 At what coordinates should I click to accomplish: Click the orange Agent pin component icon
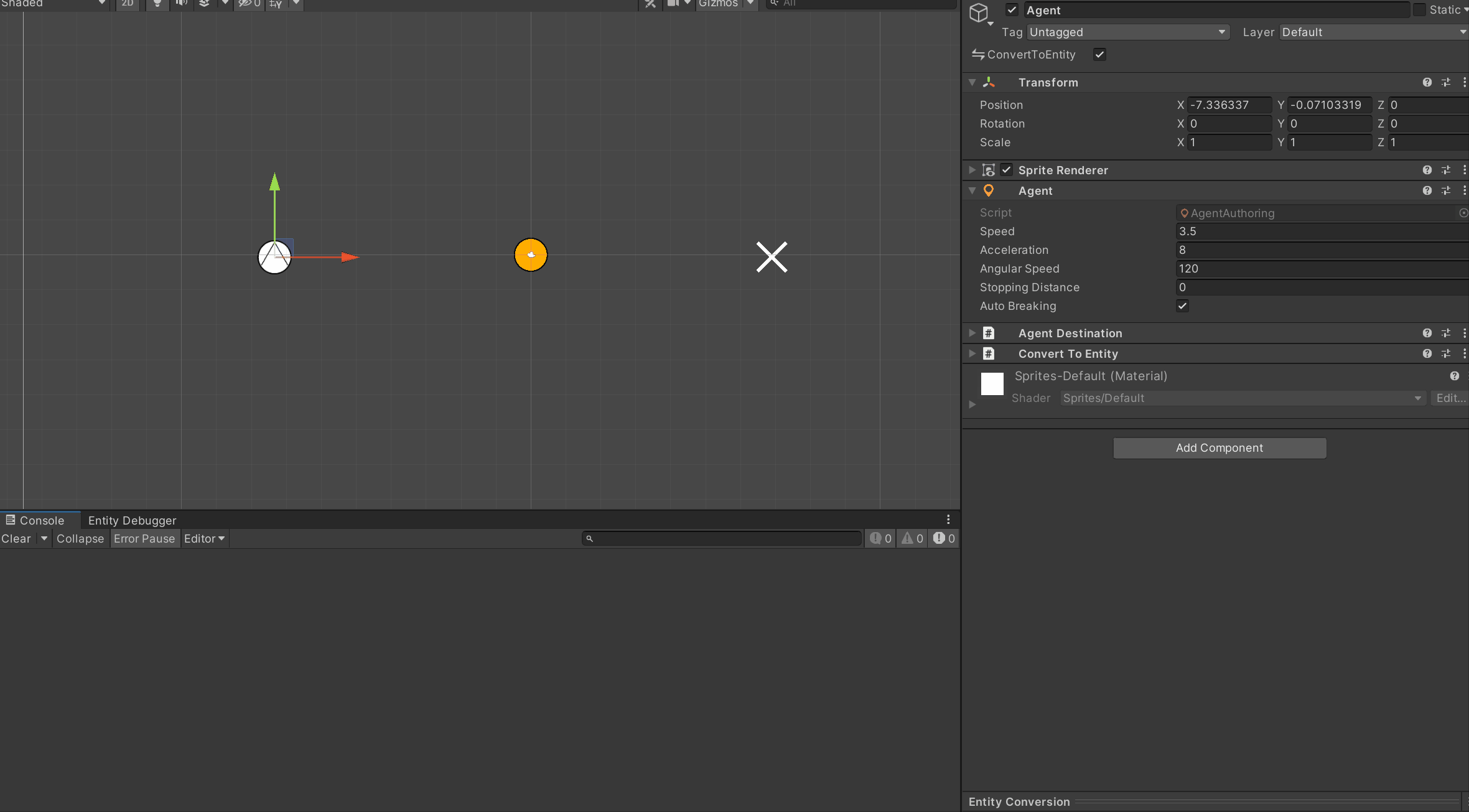click(989, 190)
